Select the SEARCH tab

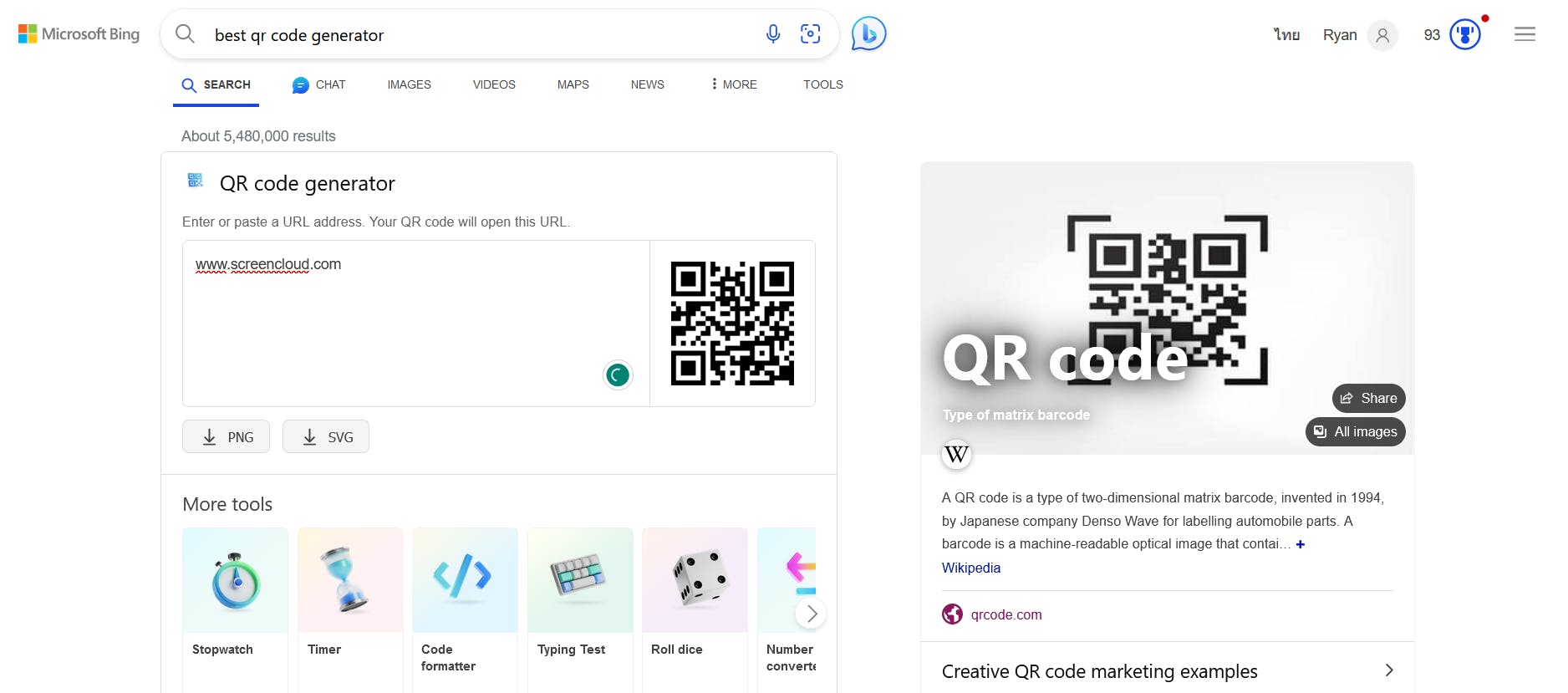(216, 85)
